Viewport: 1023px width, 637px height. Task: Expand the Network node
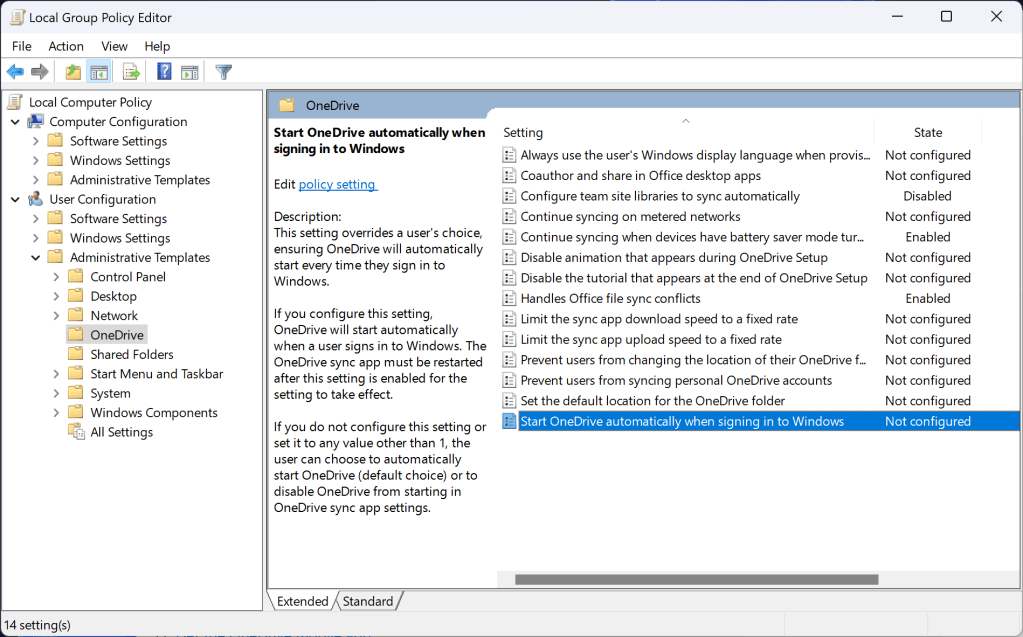(x=58, y=314)
